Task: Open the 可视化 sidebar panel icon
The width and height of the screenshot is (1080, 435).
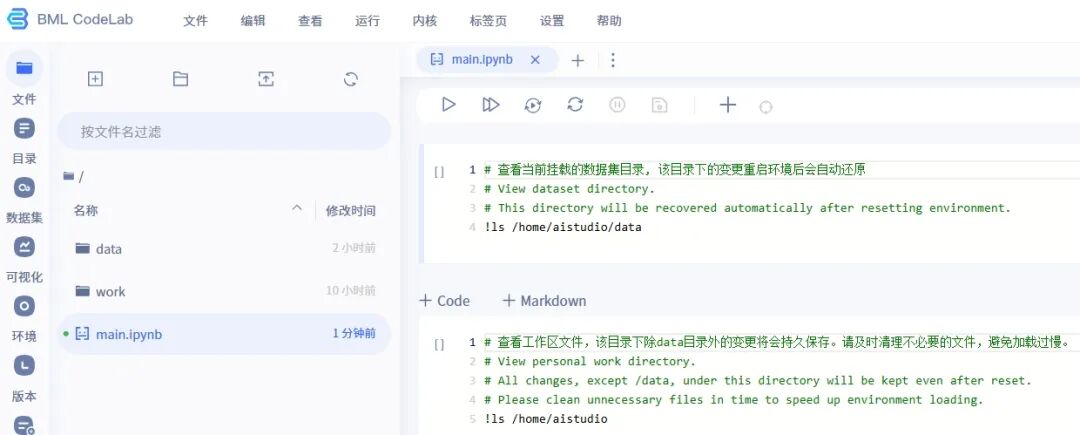Action: click(x=24, y=246)
